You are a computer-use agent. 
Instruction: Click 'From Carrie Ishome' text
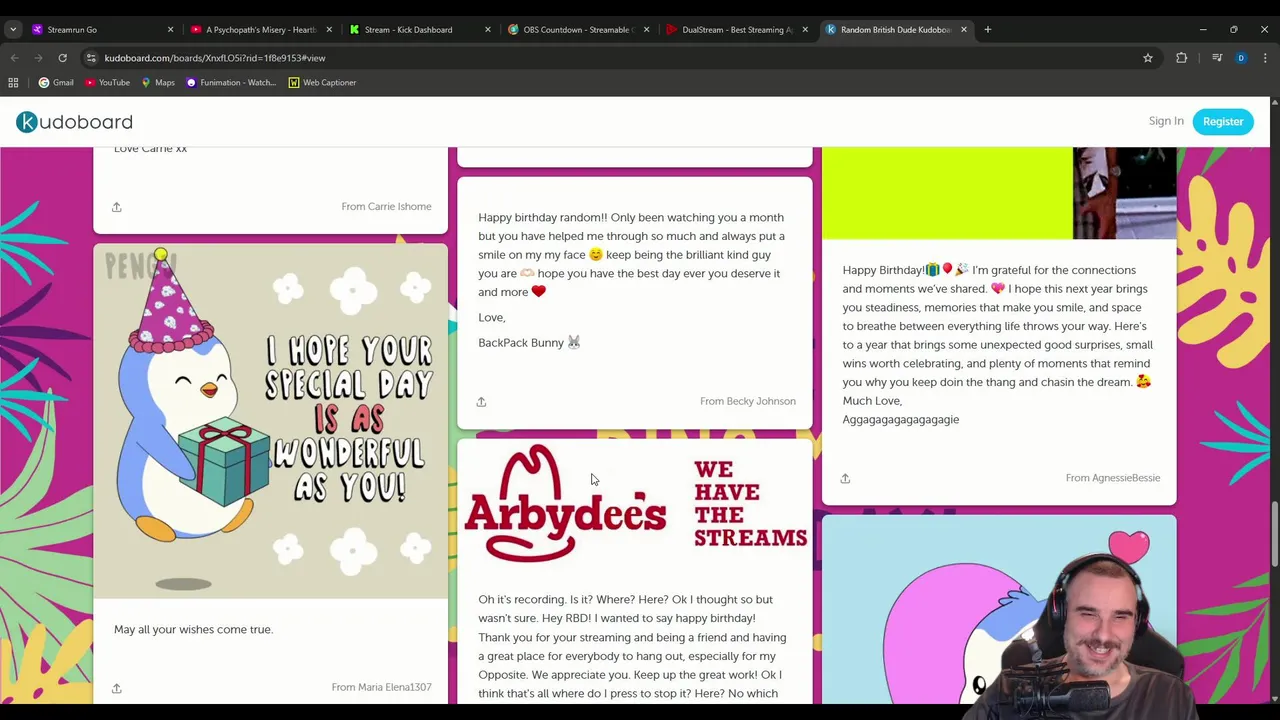click(x=386, y=207)
